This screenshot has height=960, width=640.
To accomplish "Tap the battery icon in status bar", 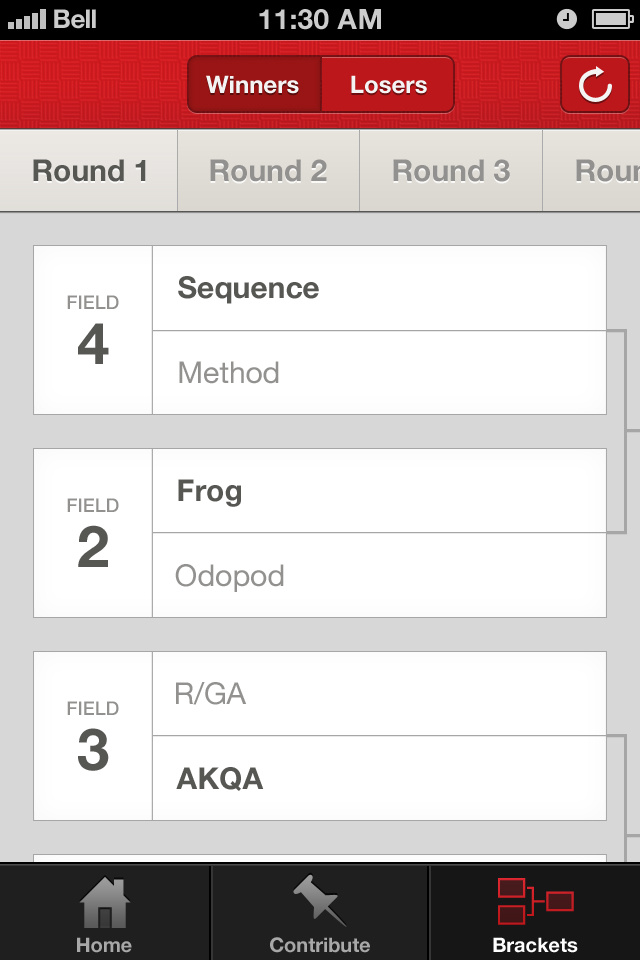I will 610,19.
